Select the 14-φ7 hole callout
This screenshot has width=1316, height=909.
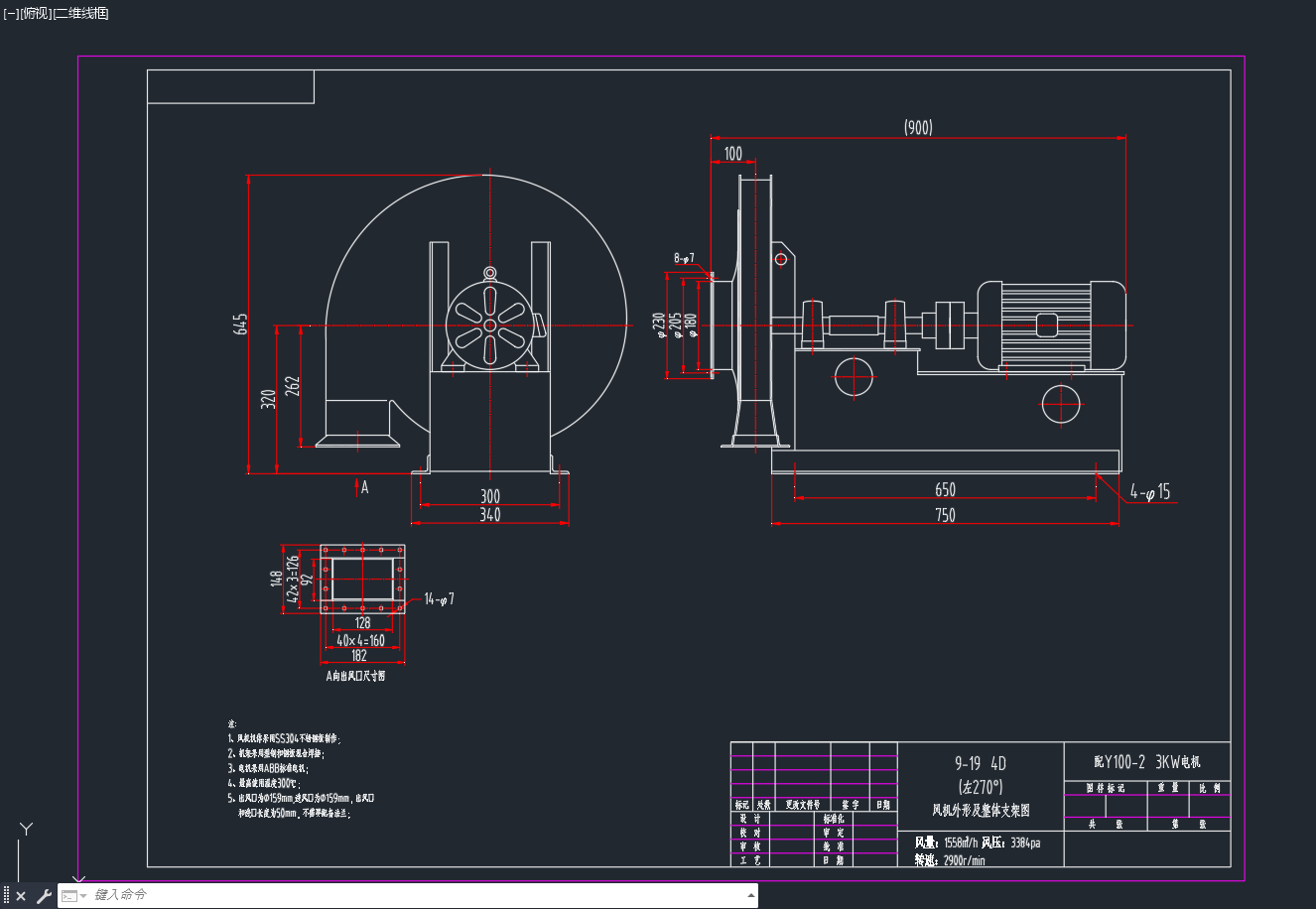pyautogui.click(x=439, y=599)
